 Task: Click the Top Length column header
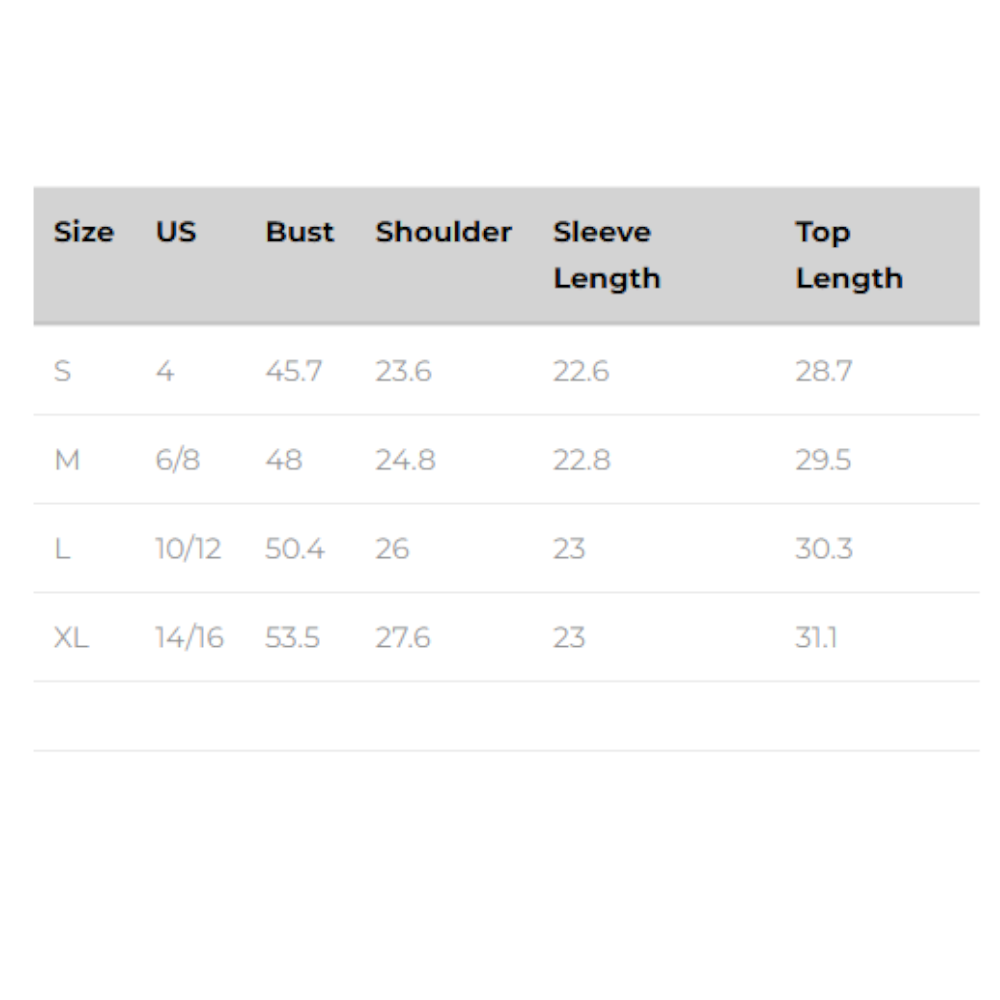pos(849,255)
